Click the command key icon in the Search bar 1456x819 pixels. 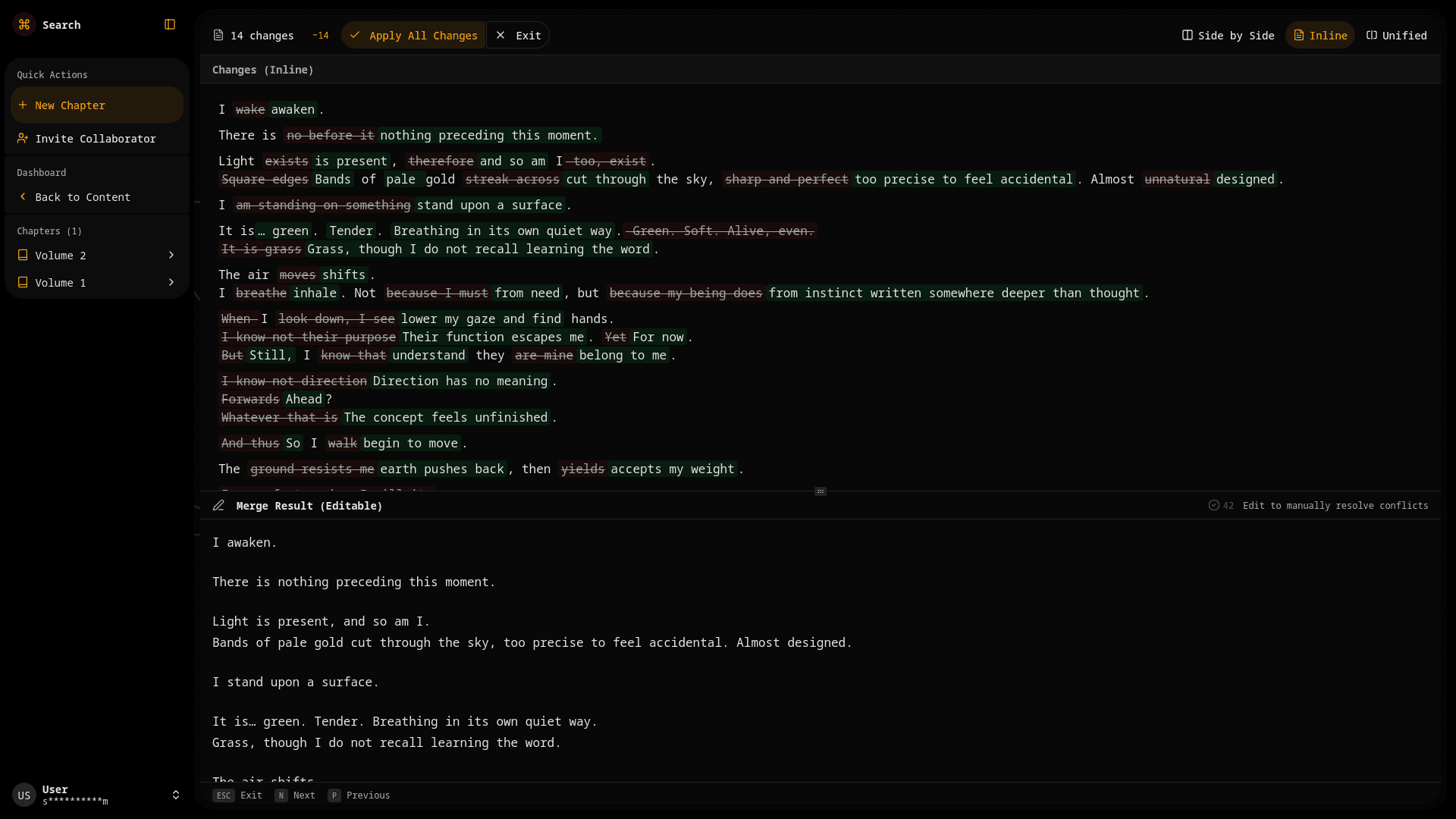point(24,24)
